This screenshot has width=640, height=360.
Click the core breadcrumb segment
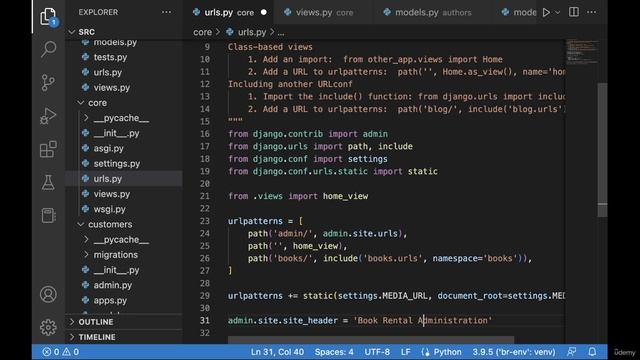pos(202,32)
